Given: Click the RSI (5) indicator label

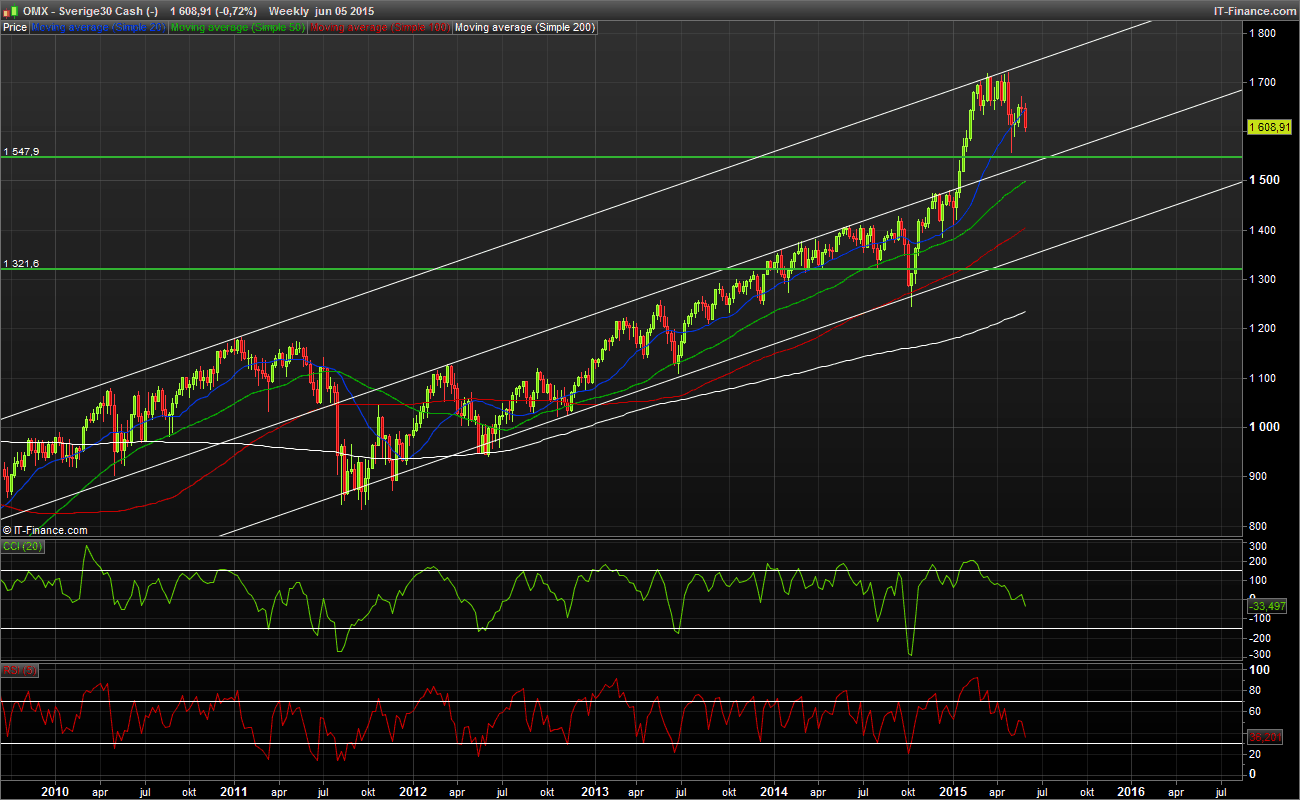Looking at the screenshot, I should 19,670.
